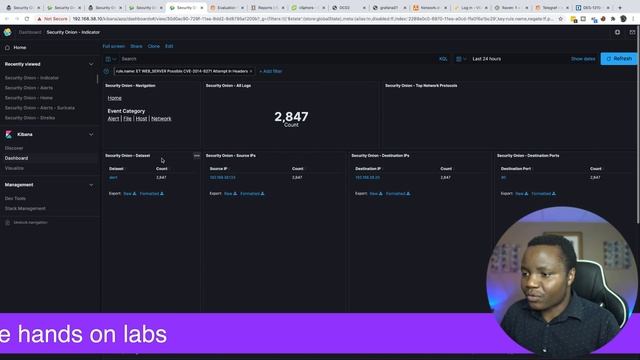This screenshot has height=360, width=640.
Task: Open recently viewed Security Onion - Home
Action: 29,98
